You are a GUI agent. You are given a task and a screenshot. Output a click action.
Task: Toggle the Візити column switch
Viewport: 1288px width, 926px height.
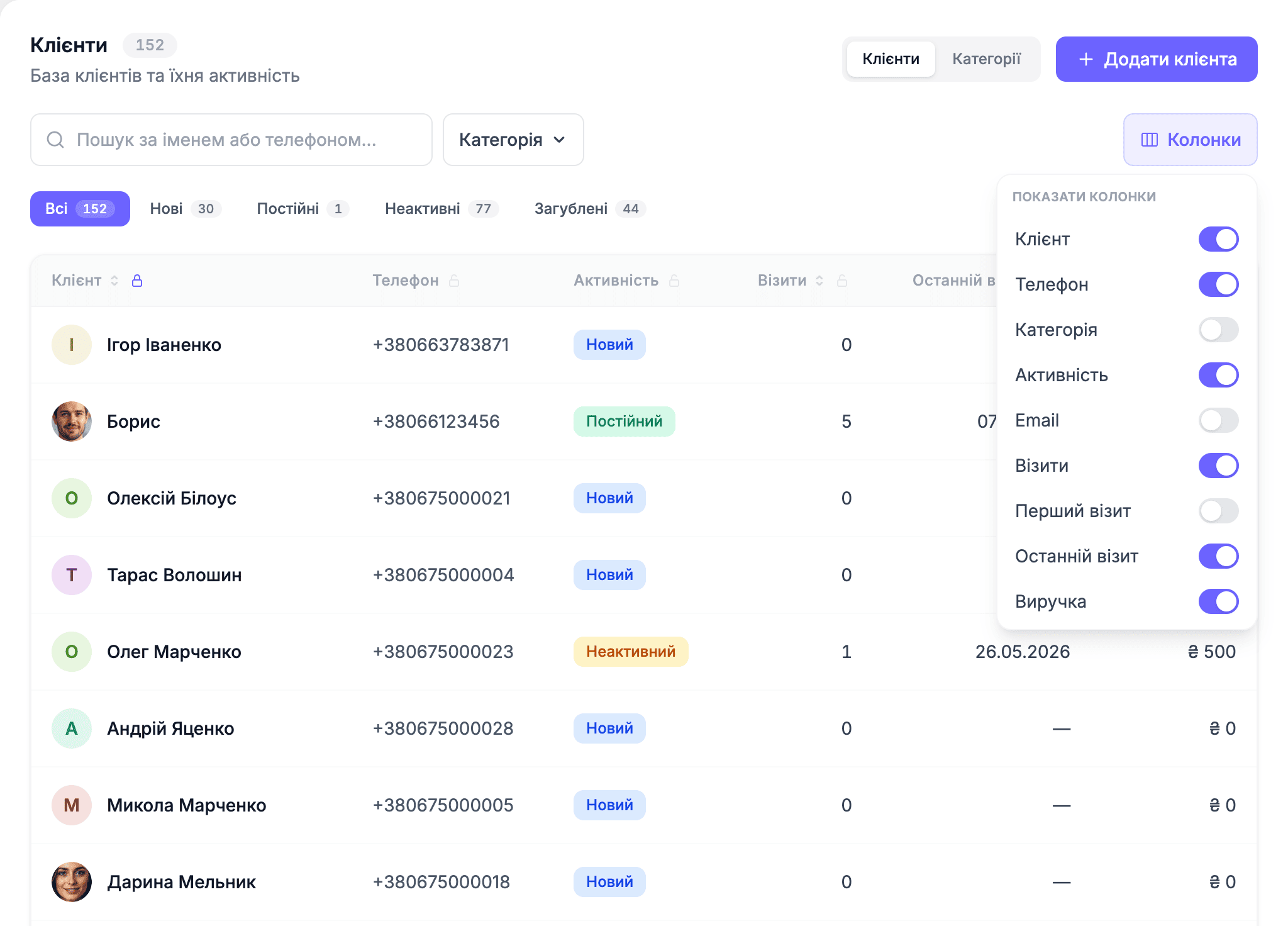tap(1218, 466)
